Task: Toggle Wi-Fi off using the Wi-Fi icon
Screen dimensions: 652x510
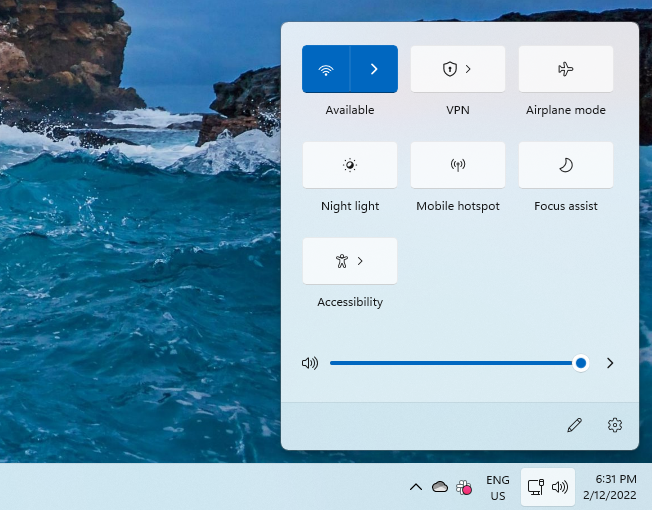Action: 326,69
